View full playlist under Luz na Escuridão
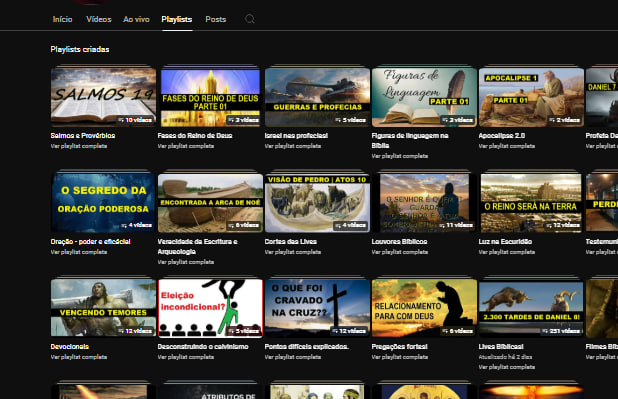 [x=507, y=252]
